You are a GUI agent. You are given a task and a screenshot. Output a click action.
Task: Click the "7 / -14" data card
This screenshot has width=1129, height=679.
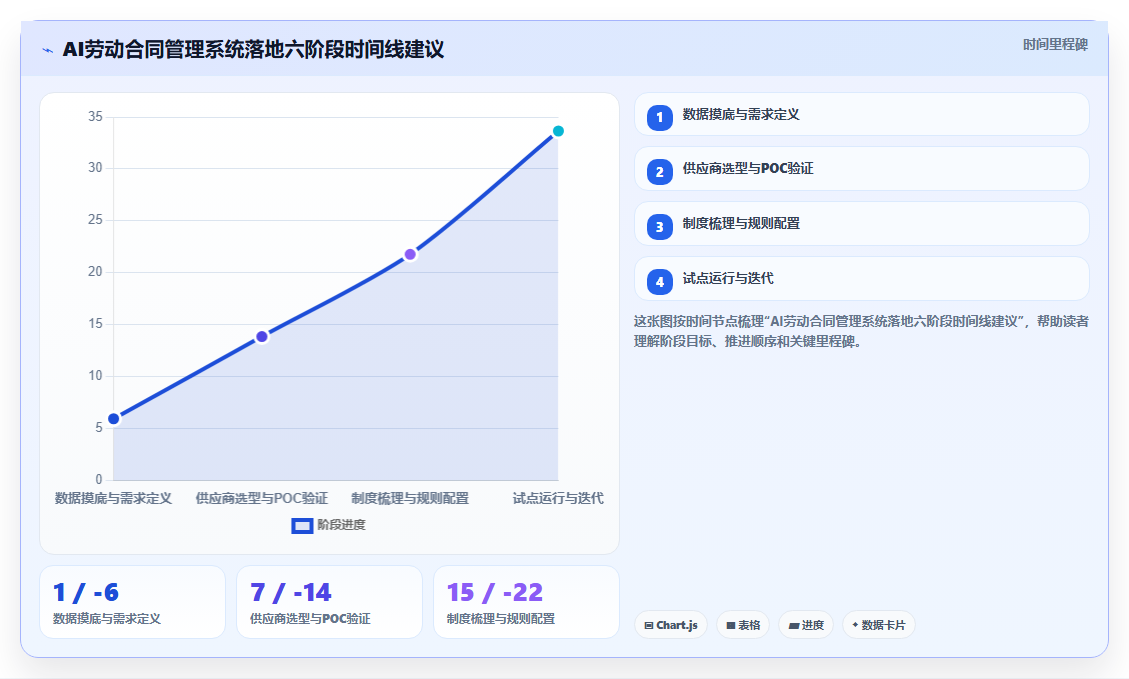(x=329, y=602)
